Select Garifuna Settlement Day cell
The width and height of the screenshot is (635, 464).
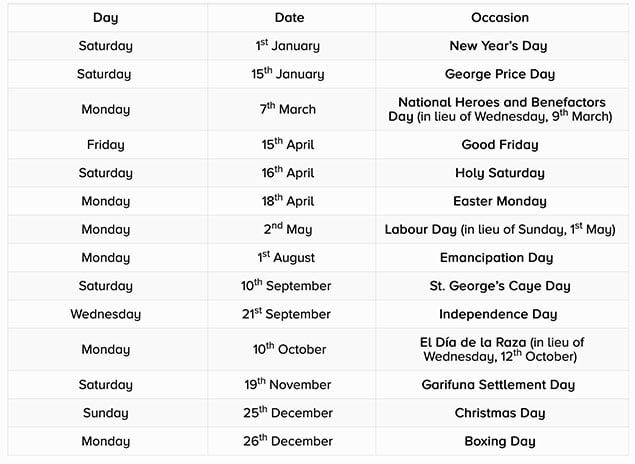pos(499,385)
